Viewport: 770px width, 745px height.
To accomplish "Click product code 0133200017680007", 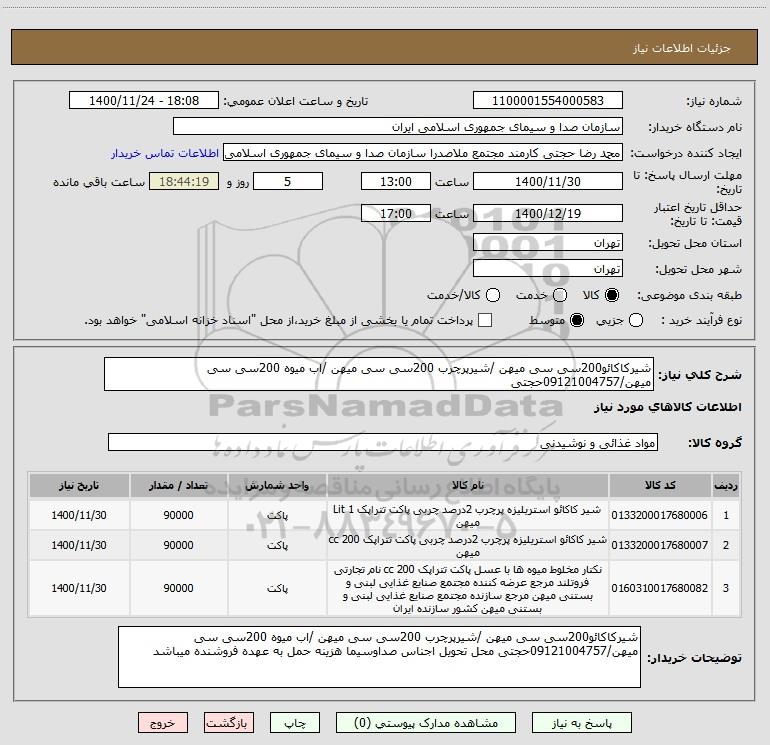I will [660, 545].
